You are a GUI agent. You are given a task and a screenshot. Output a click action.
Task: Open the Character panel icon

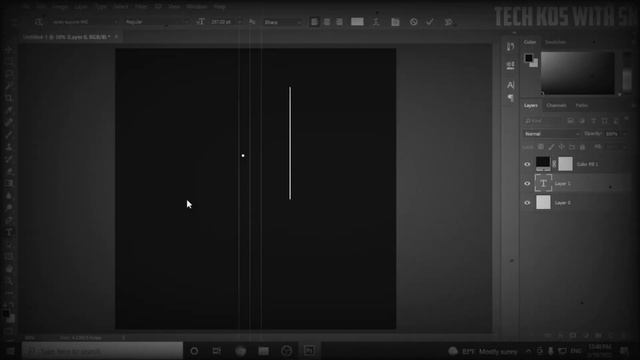click(511, 85)
